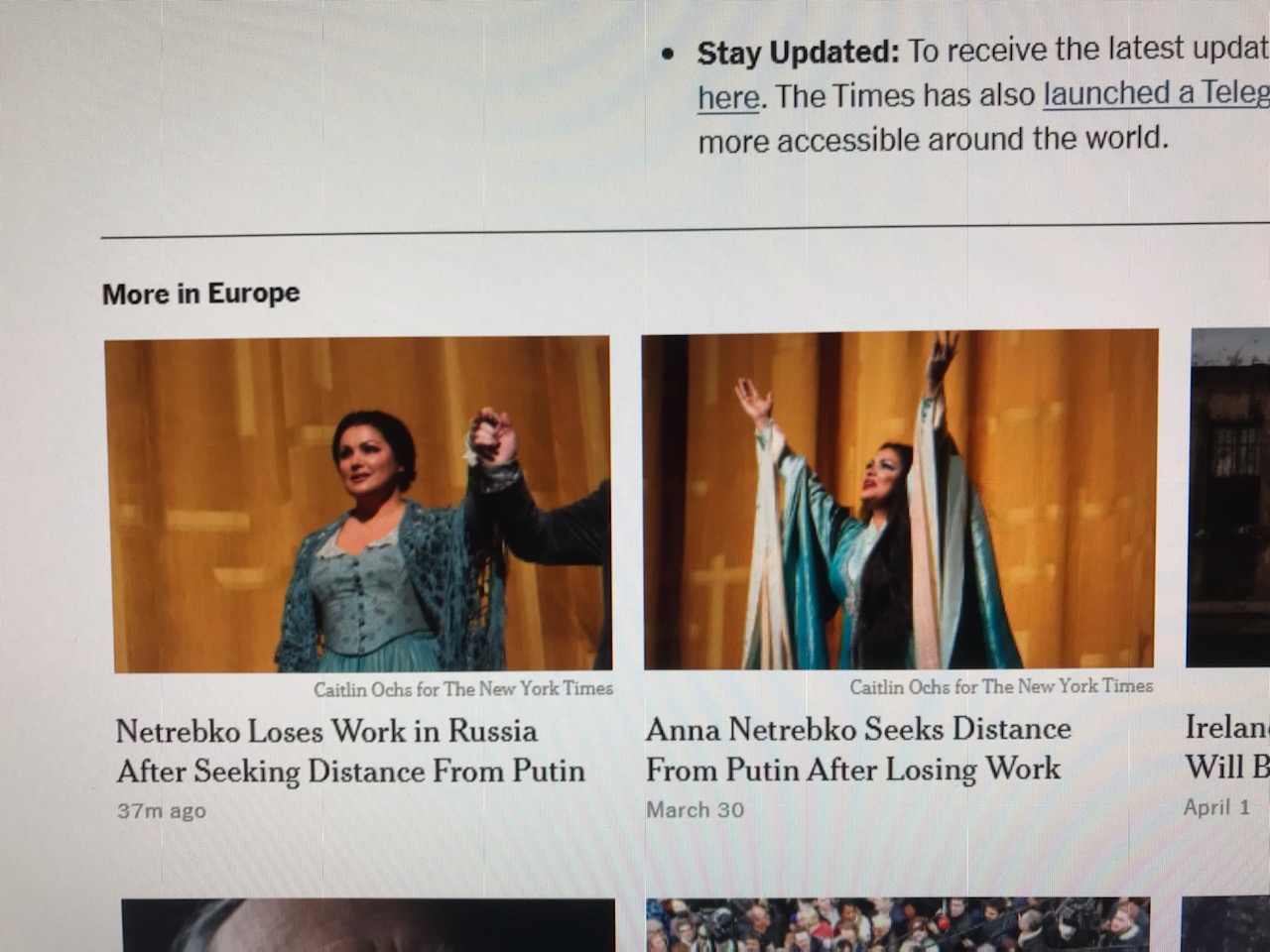Viewport: 1270px width, 952px height.
Task: Click the dark close-up thumbnail at bottom left
Action: click(368, 925)
